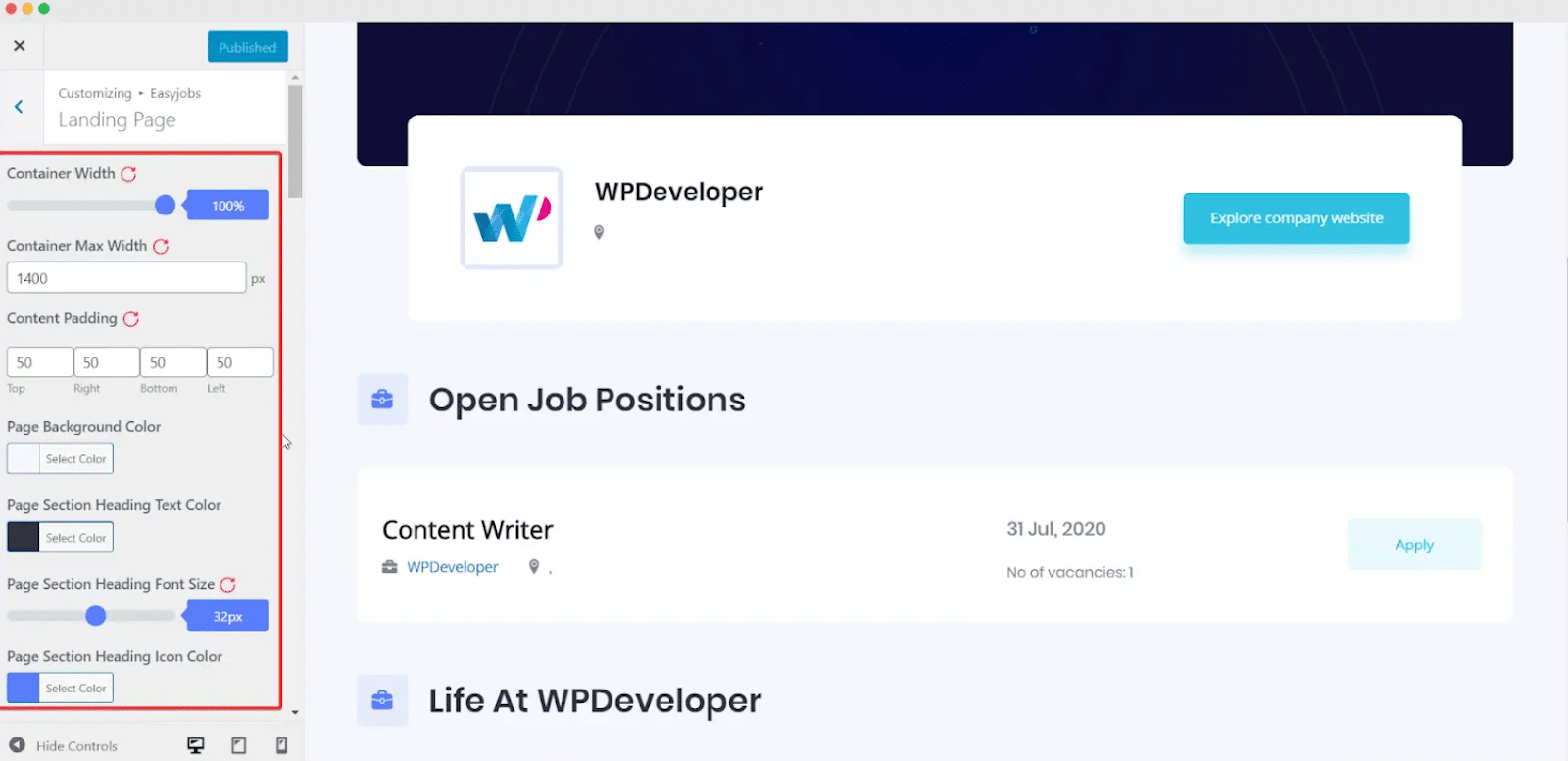Click the Top padding input field
Screen dimensions: 1568x761
[x=40, y=362]
